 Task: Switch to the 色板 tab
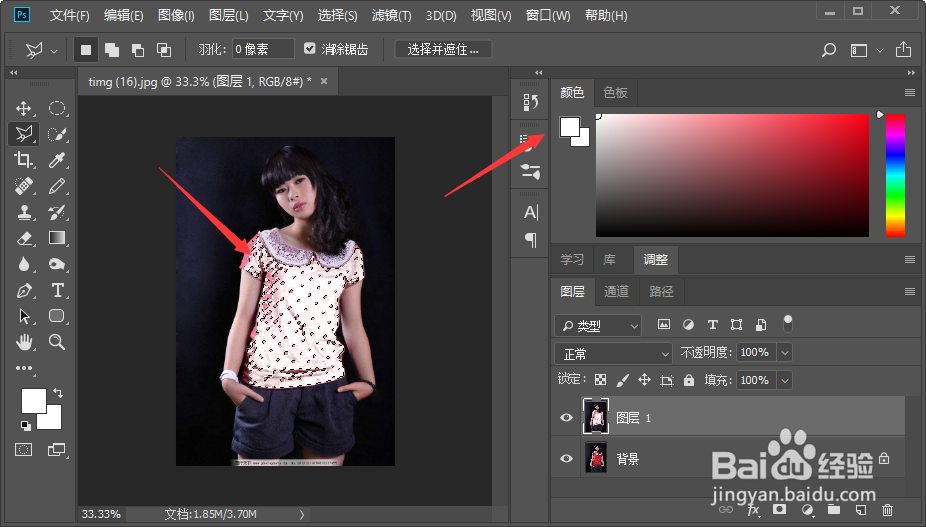(x=615, y=93)
